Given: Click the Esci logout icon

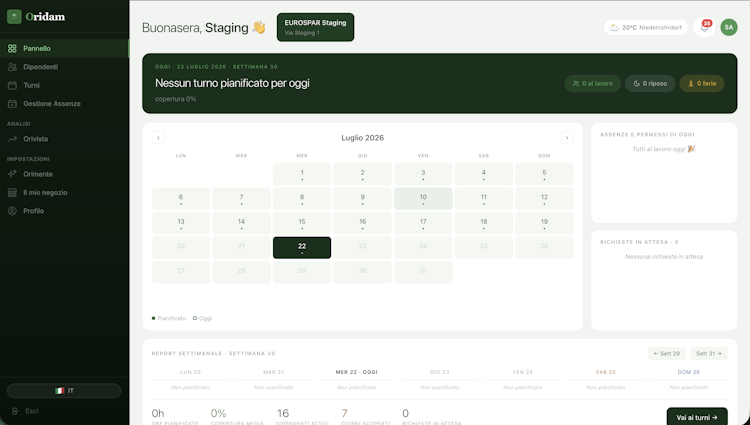Looking at the screenshot, I should click(15, 411).
